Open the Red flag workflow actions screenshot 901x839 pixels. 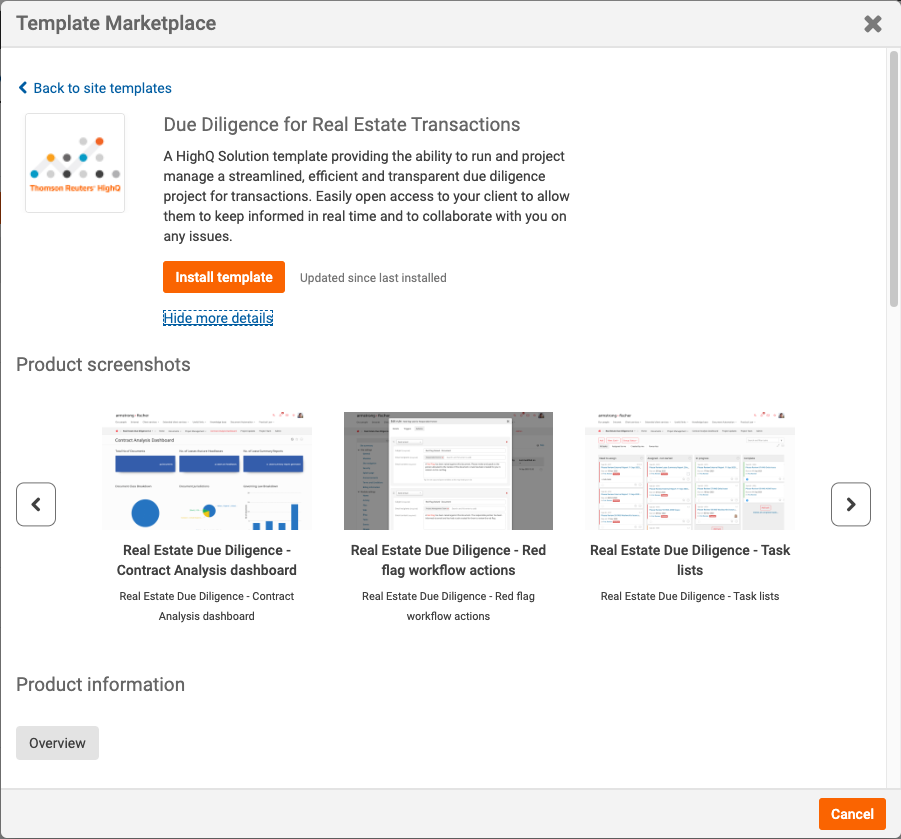(x=448, y=471)
